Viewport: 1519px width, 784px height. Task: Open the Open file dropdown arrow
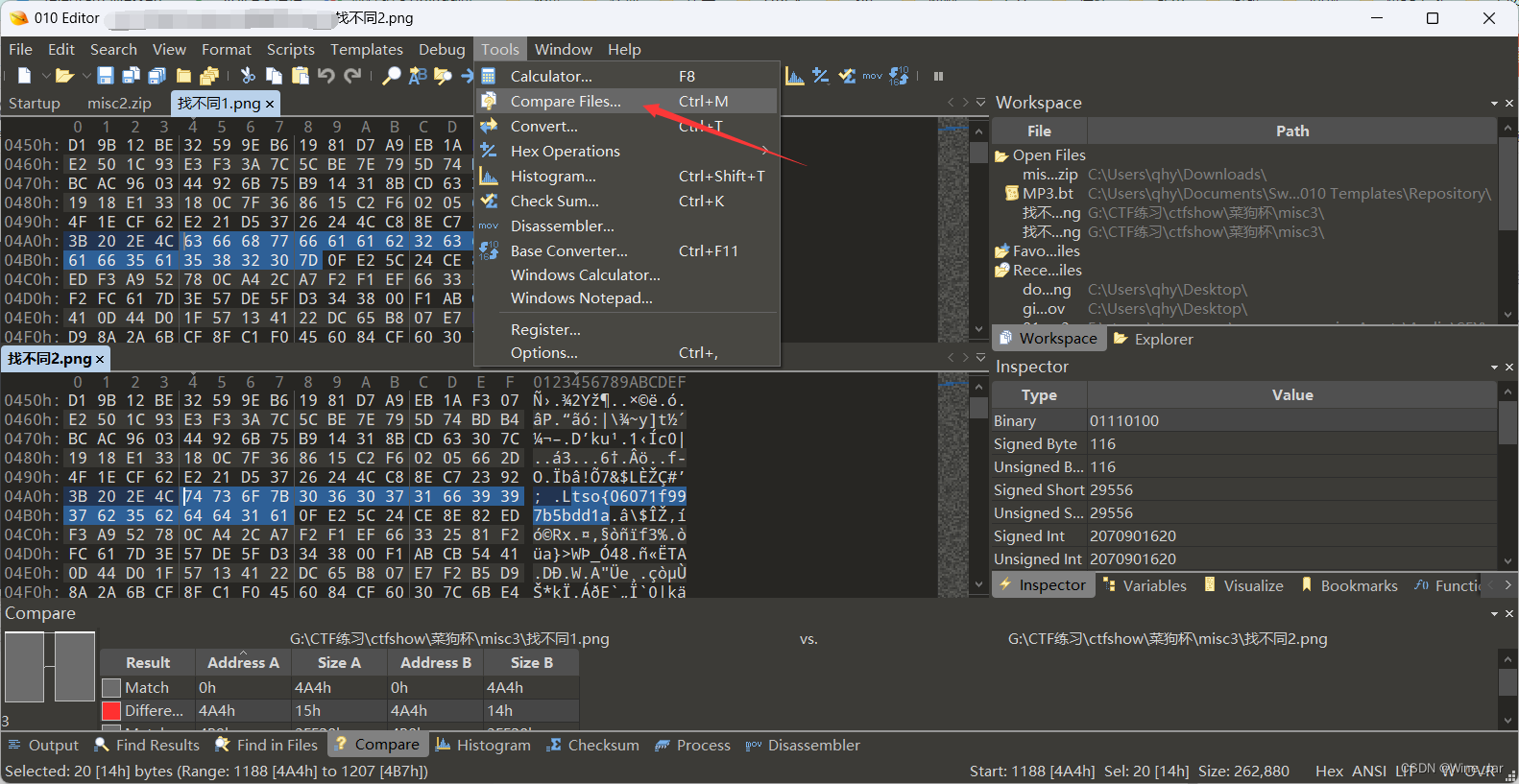point(85,76)
